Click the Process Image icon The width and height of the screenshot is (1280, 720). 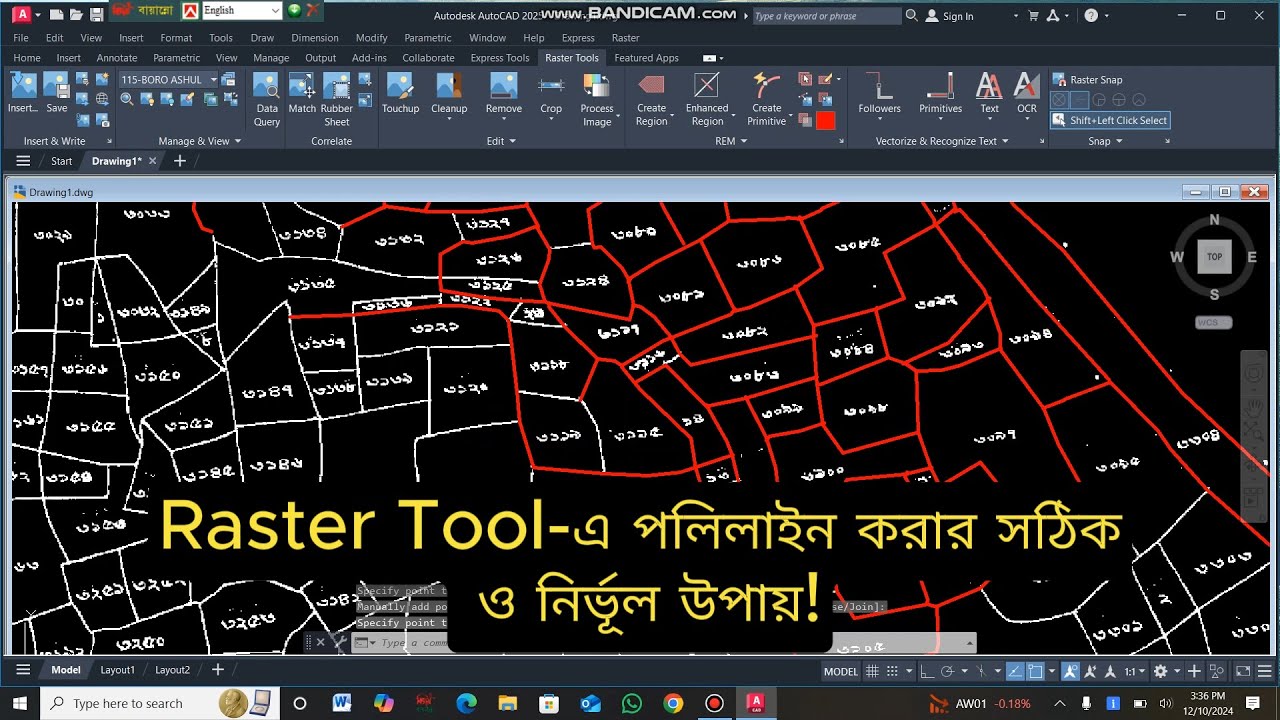597,86
